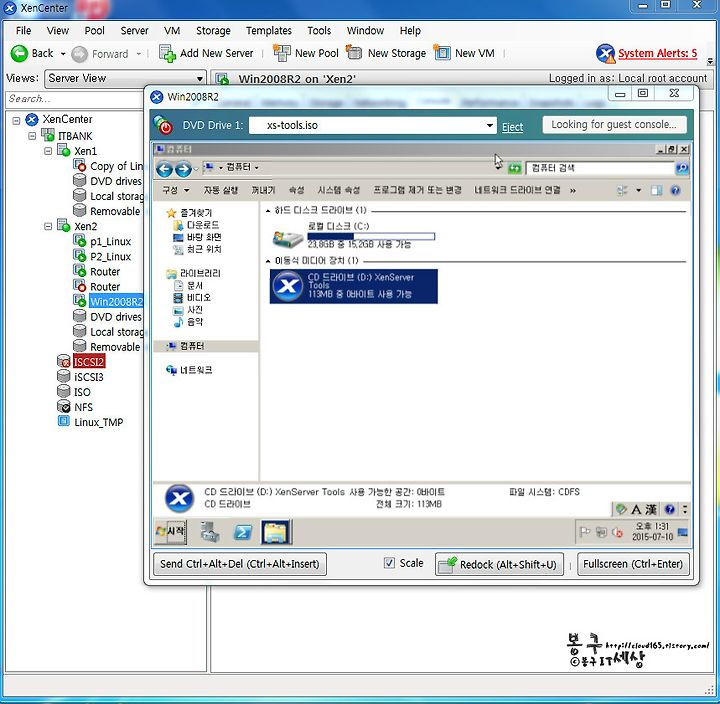Collapse the XenCenter tree node
The height and width of the screenshot is (704, 720).
tap(16, 121)
